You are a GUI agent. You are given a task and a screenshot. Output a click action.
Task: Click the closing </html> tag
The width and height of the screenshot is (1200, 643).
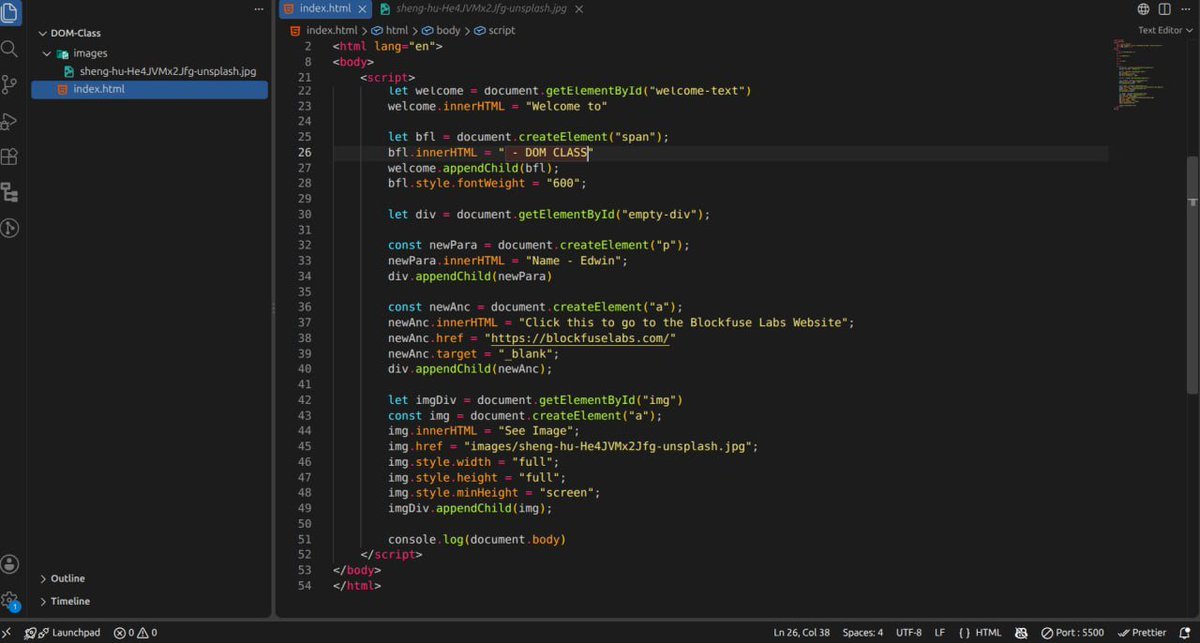pos(357,585)
